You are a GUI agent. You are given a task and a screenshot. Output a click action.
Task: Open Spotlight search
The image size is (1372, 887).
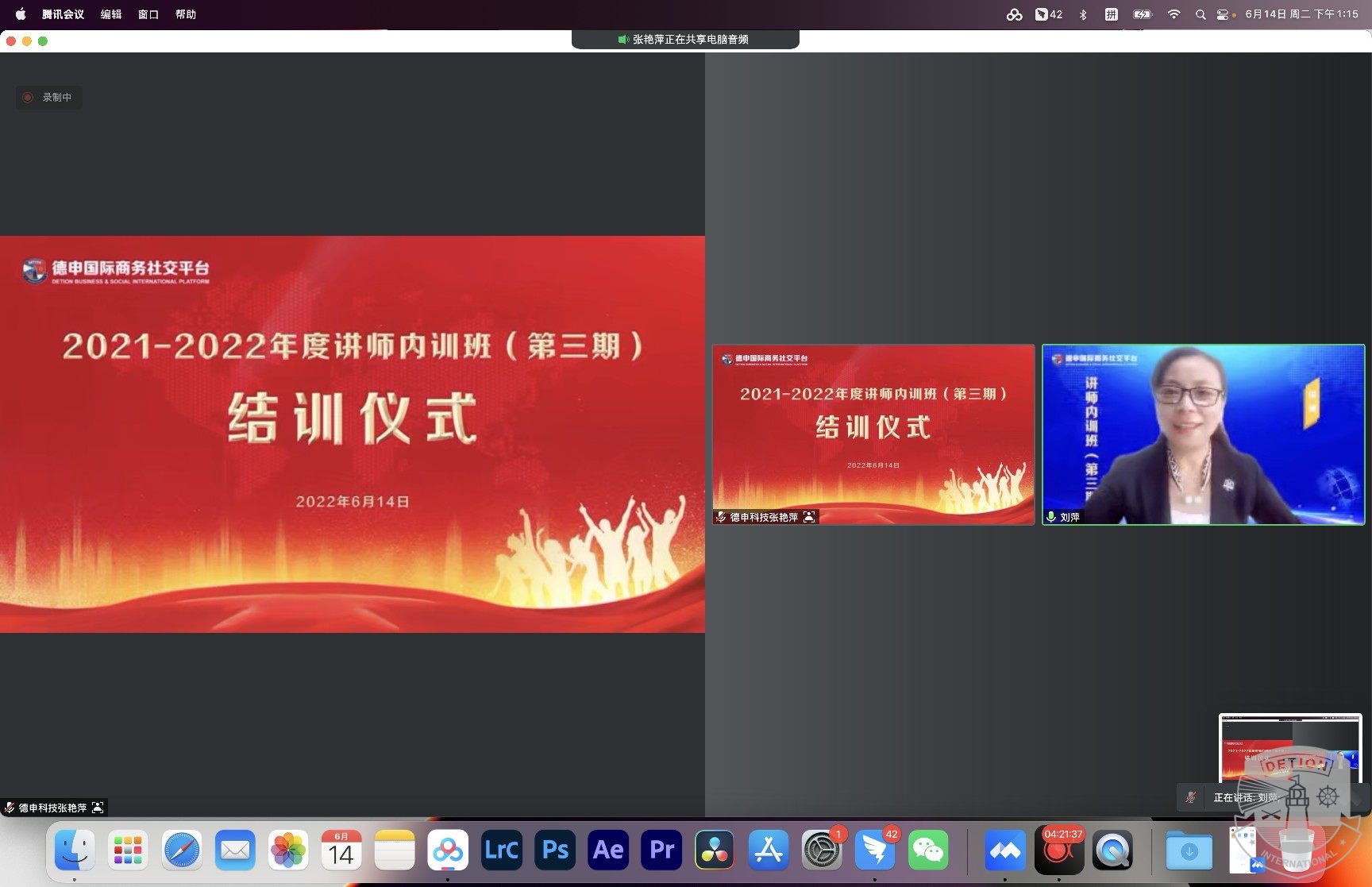[x=1200, y=14]
